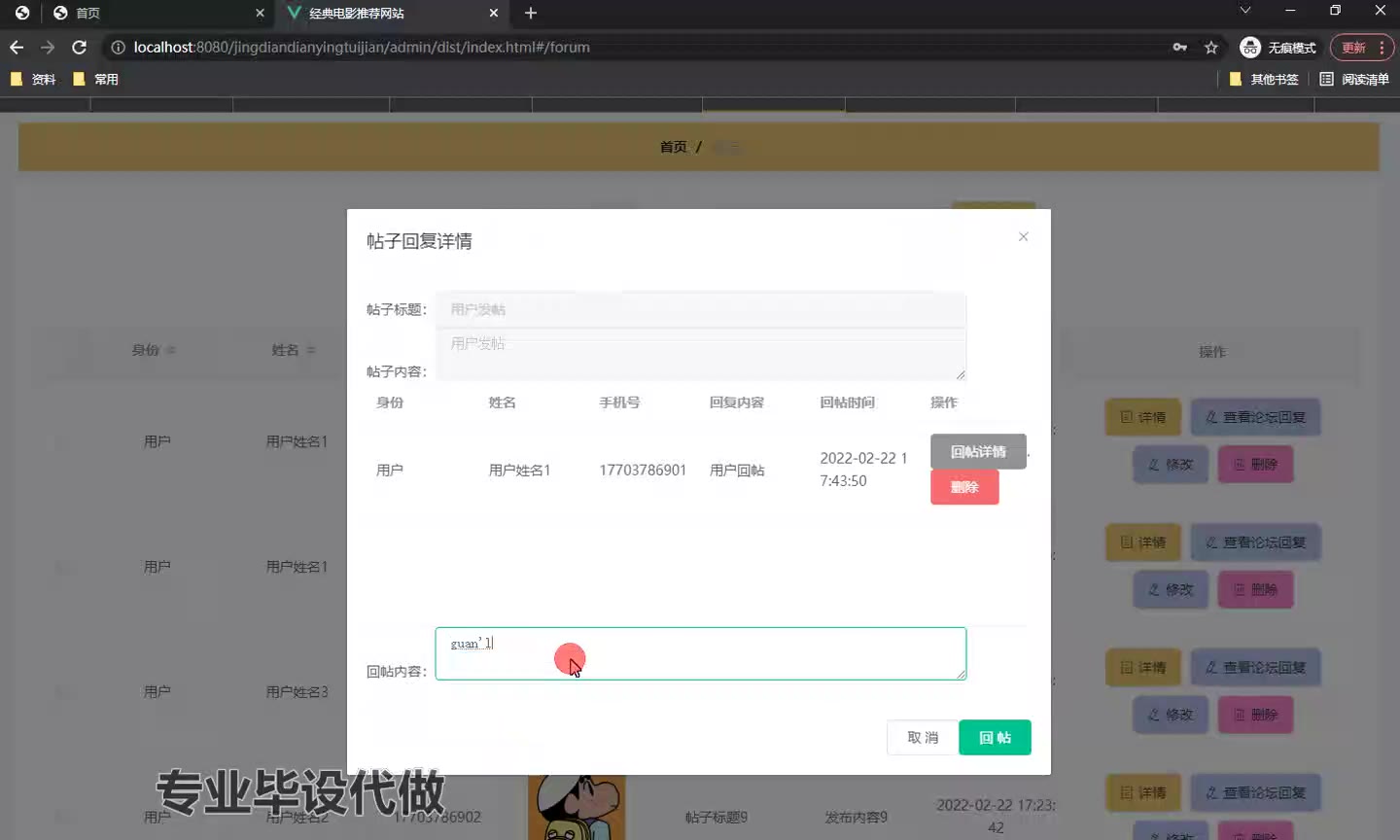This screenshot has width=1400, height=840.
Task: Close the 帖子回复详情 dialog
Action: pyautogui.click(x=1023, y=236)
